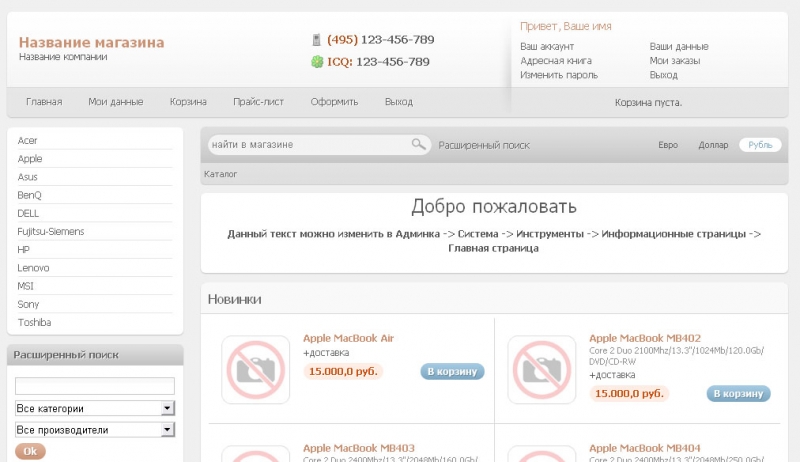Viewport: 800px width, 462px height.
Task: Click the Привет, Ваше имя greeting
Action: tap(566, 26)
